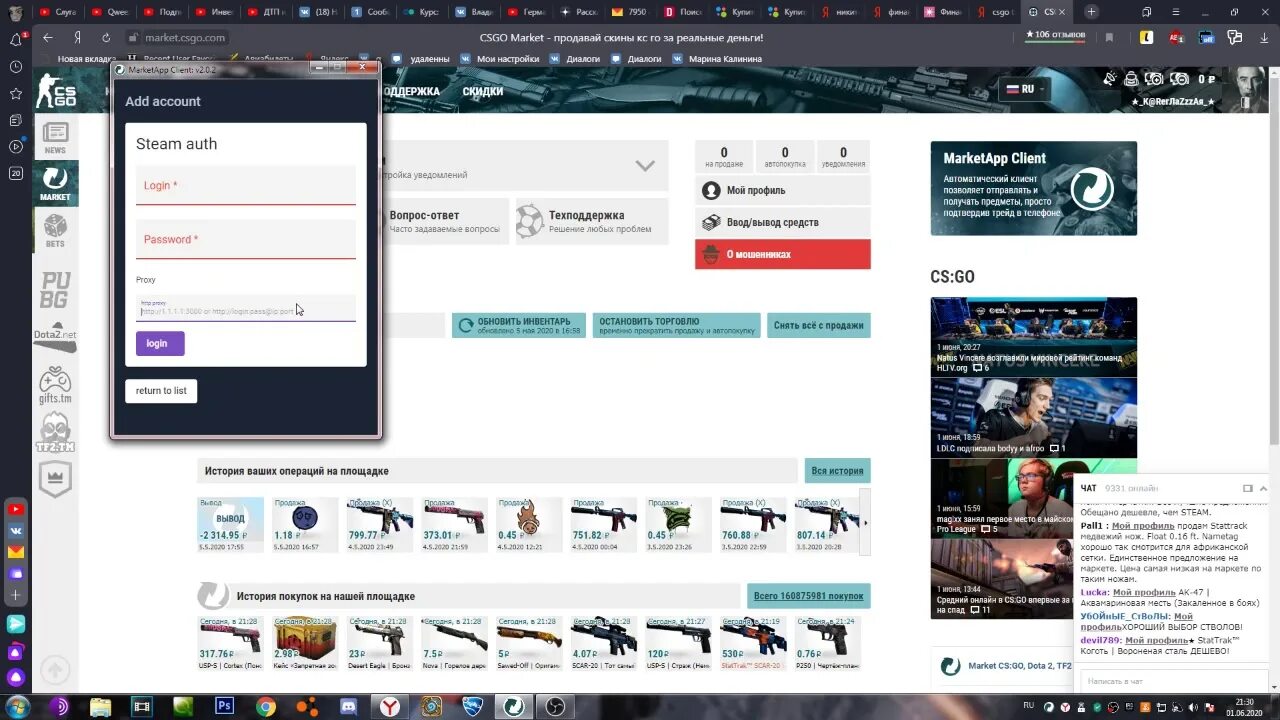Expand the notifications settings chevron
Screen dimensions: 1280x720
click(645, 165)
